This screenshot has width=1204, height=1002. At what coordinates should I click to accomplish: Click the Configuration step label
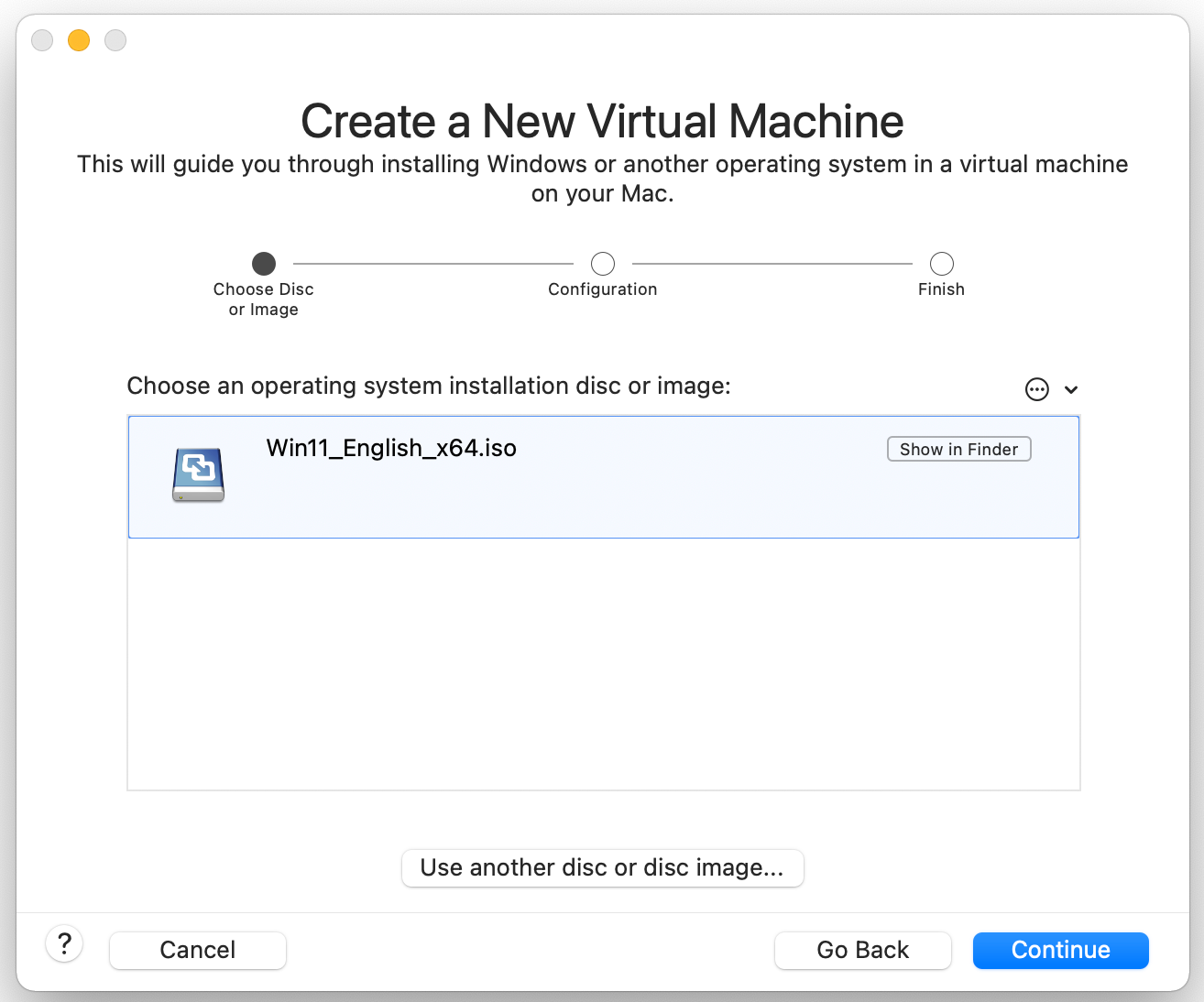pyautogui.click(x=603, y=289)
